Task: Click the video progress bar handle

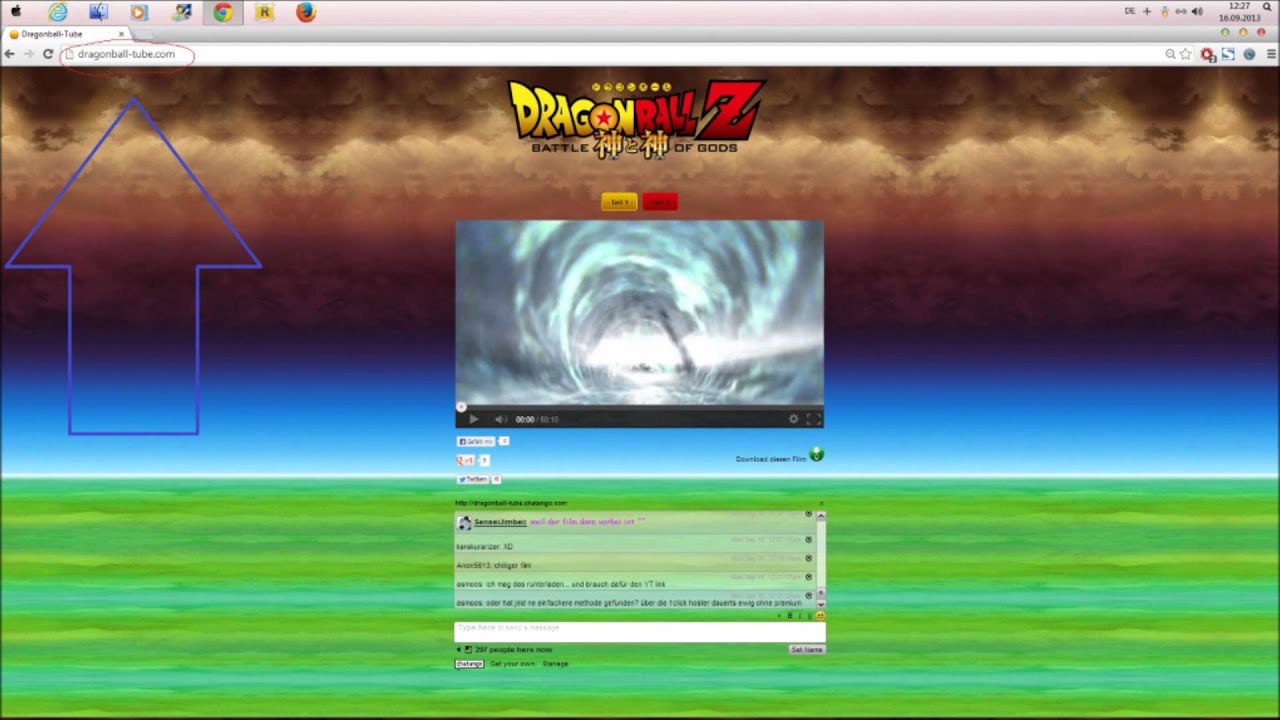Action: [x=461, y=407]
